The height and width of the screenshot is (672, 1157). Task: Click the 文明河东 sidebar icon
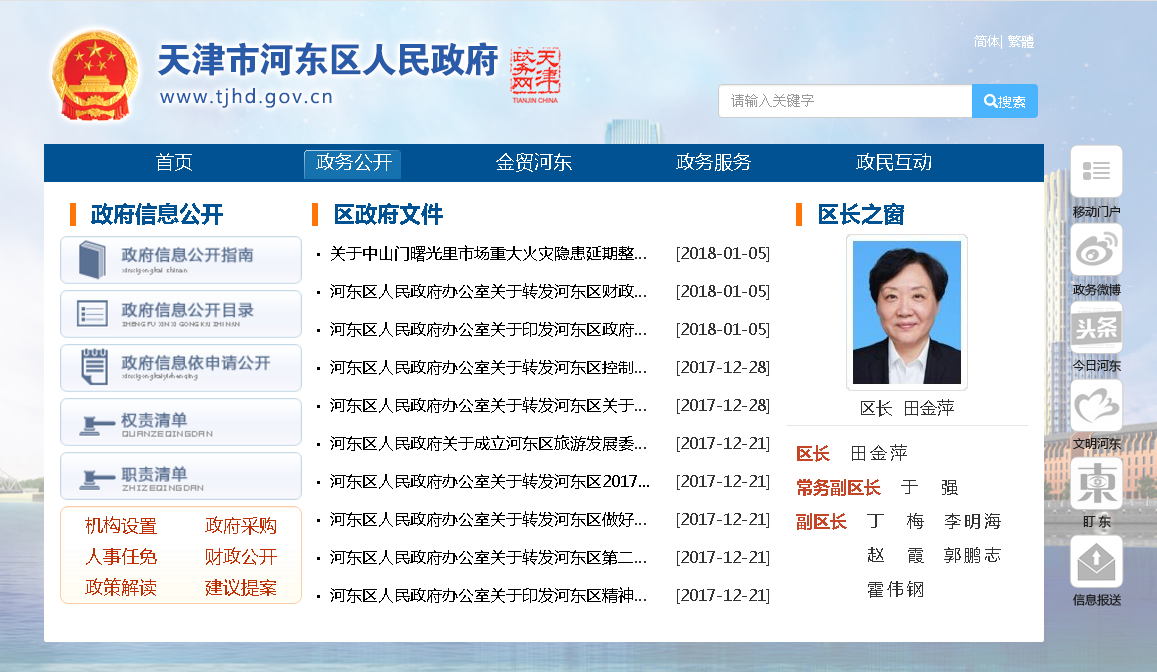[1096, 405]
